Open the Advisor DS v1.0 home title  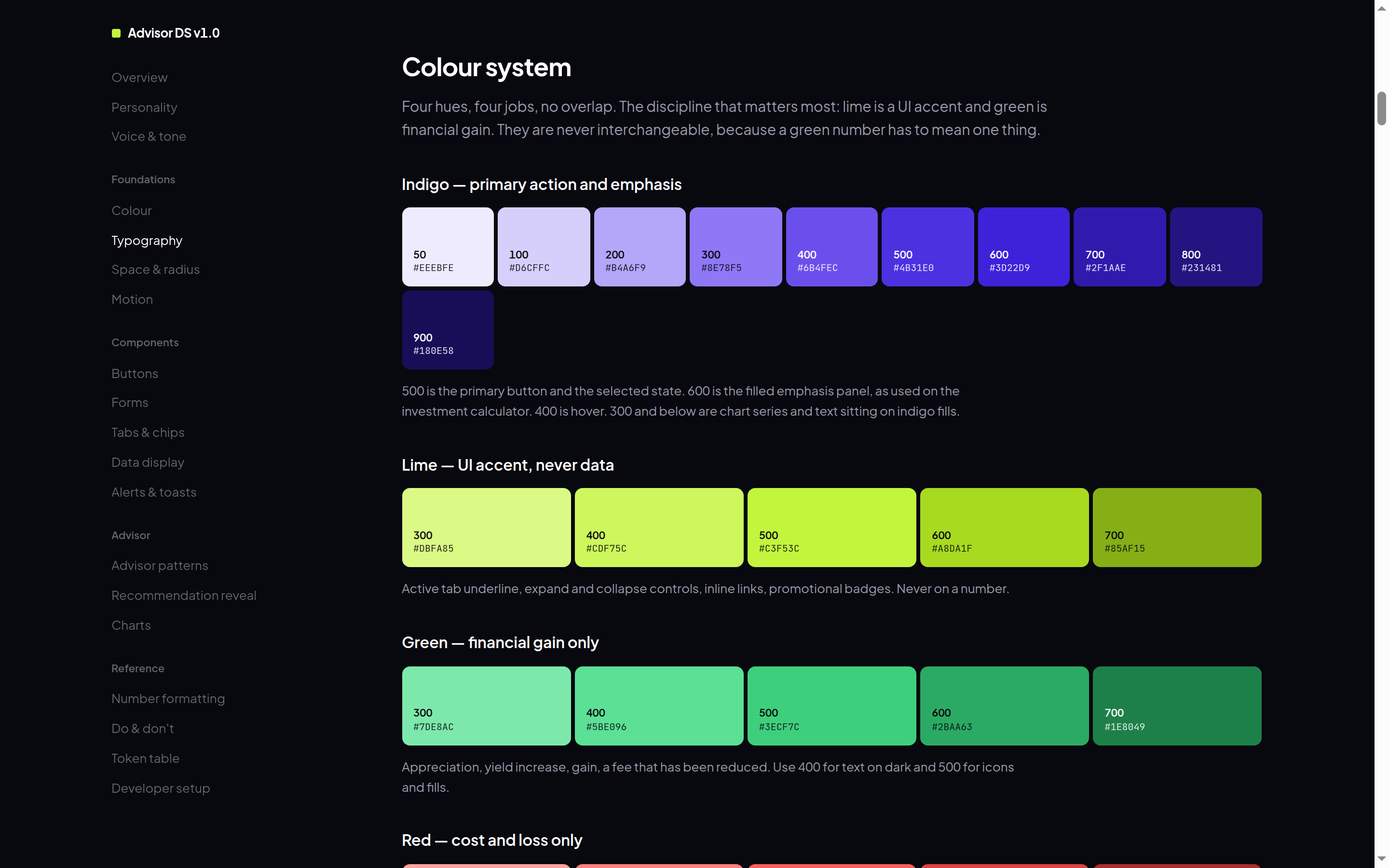tap(173, 33)
